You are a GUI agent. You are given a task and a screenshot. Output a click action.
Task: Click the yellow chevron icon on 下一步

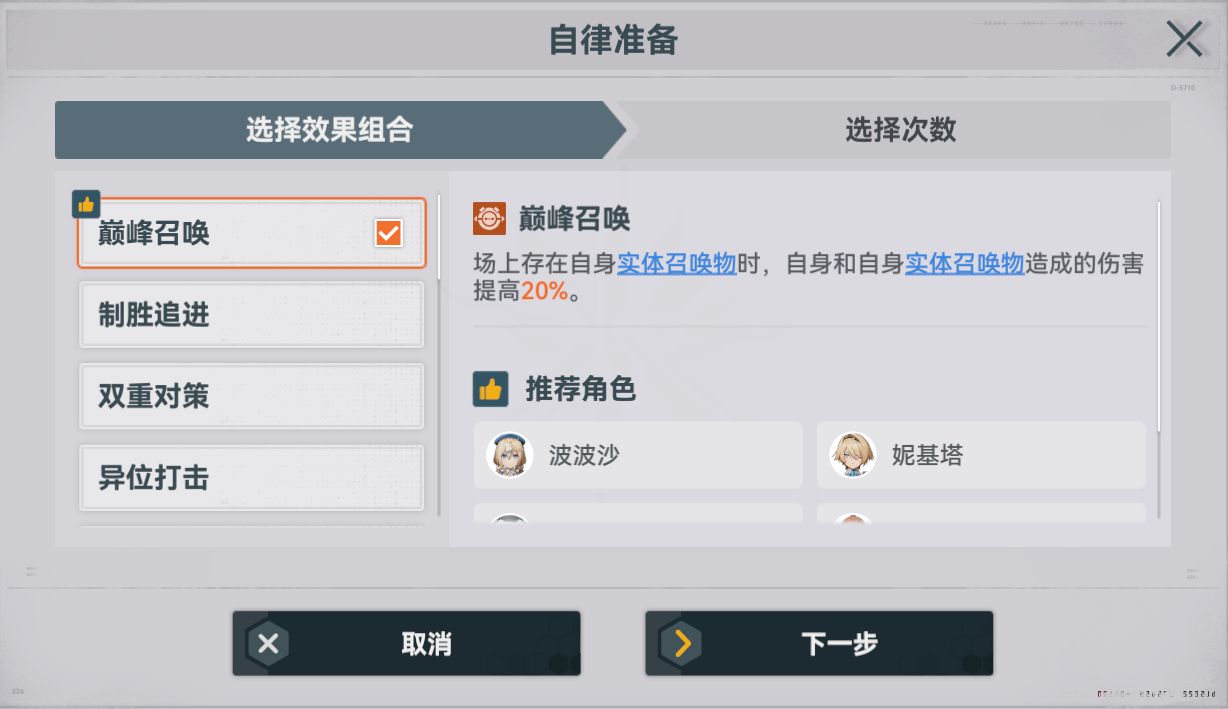point(682,644)
